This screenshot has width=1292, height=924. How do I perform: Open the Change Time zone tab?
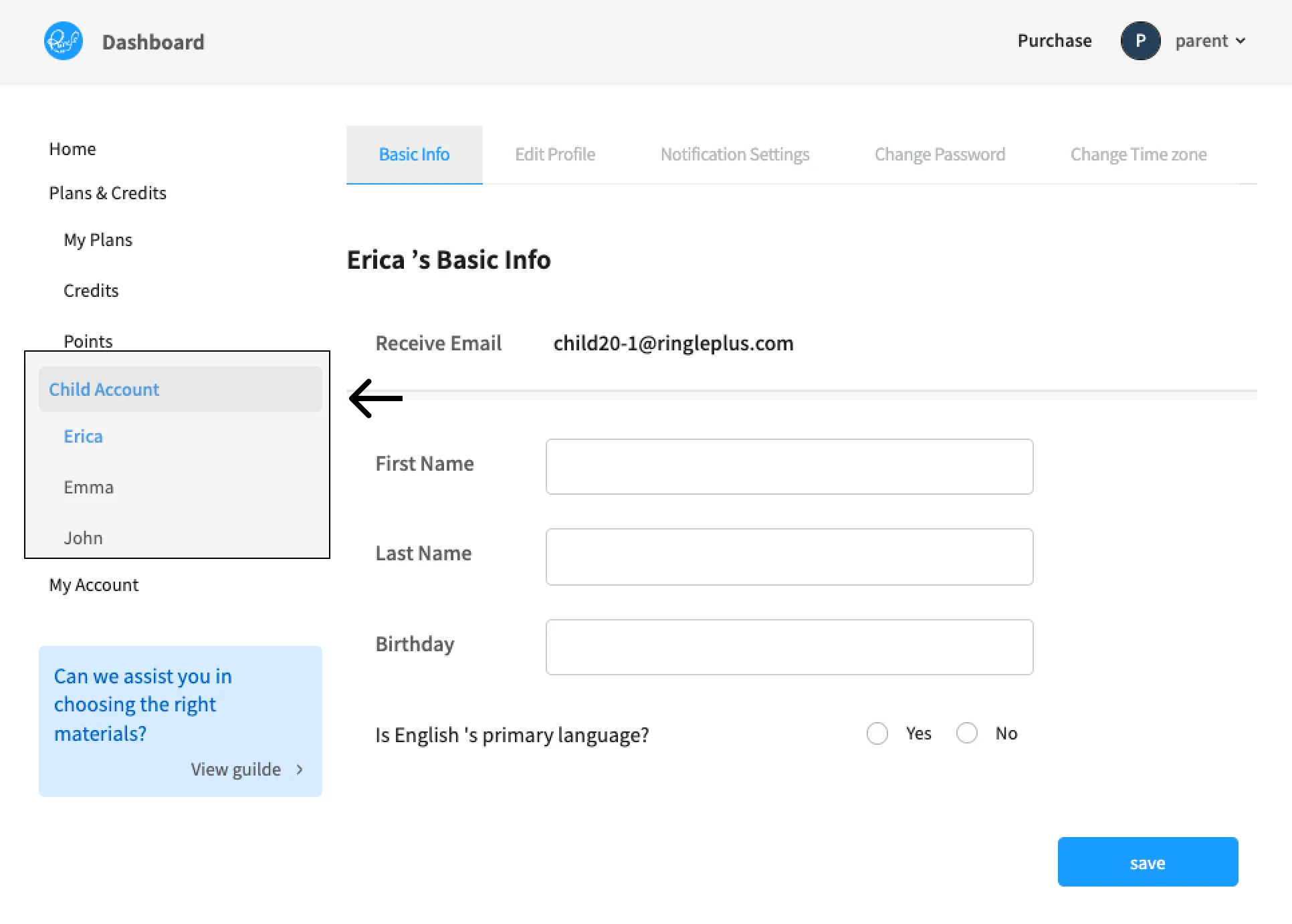point(1138,154)
